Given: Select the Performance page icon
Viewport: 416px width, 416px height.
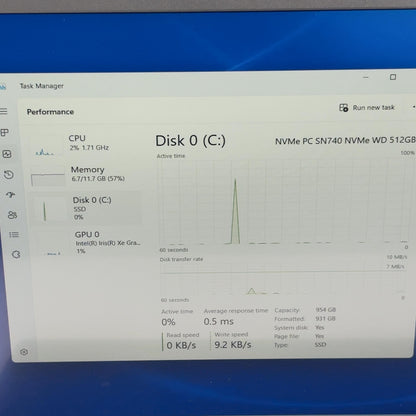Looking at the screenshot, I should (x=7, y=154).
